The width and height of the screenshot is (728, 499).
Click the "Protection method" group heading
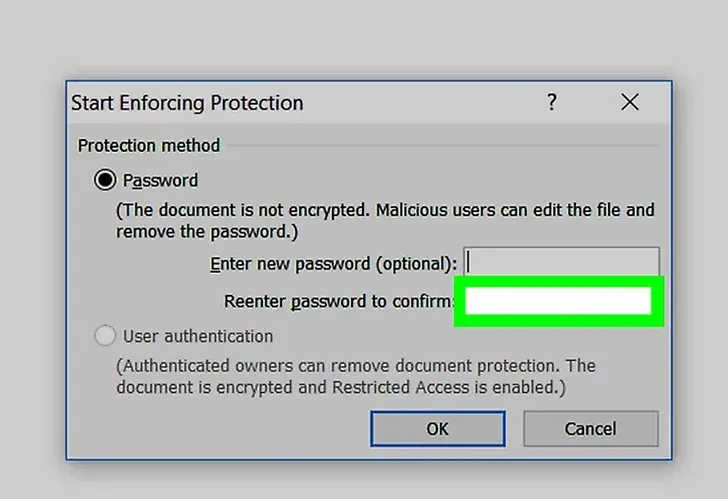pyautogui.click(x=149, y=145)
